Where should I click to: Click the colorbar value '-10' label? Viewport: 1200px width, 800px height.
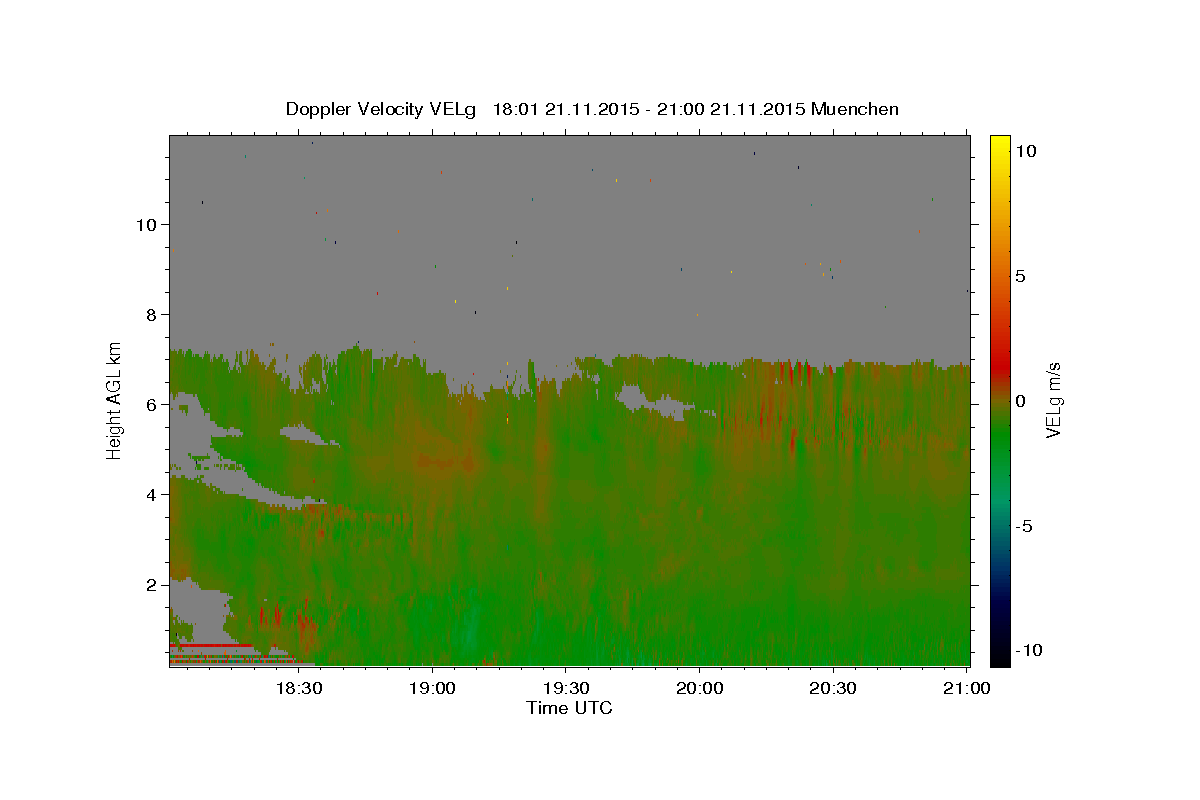tap(1027, 650)
